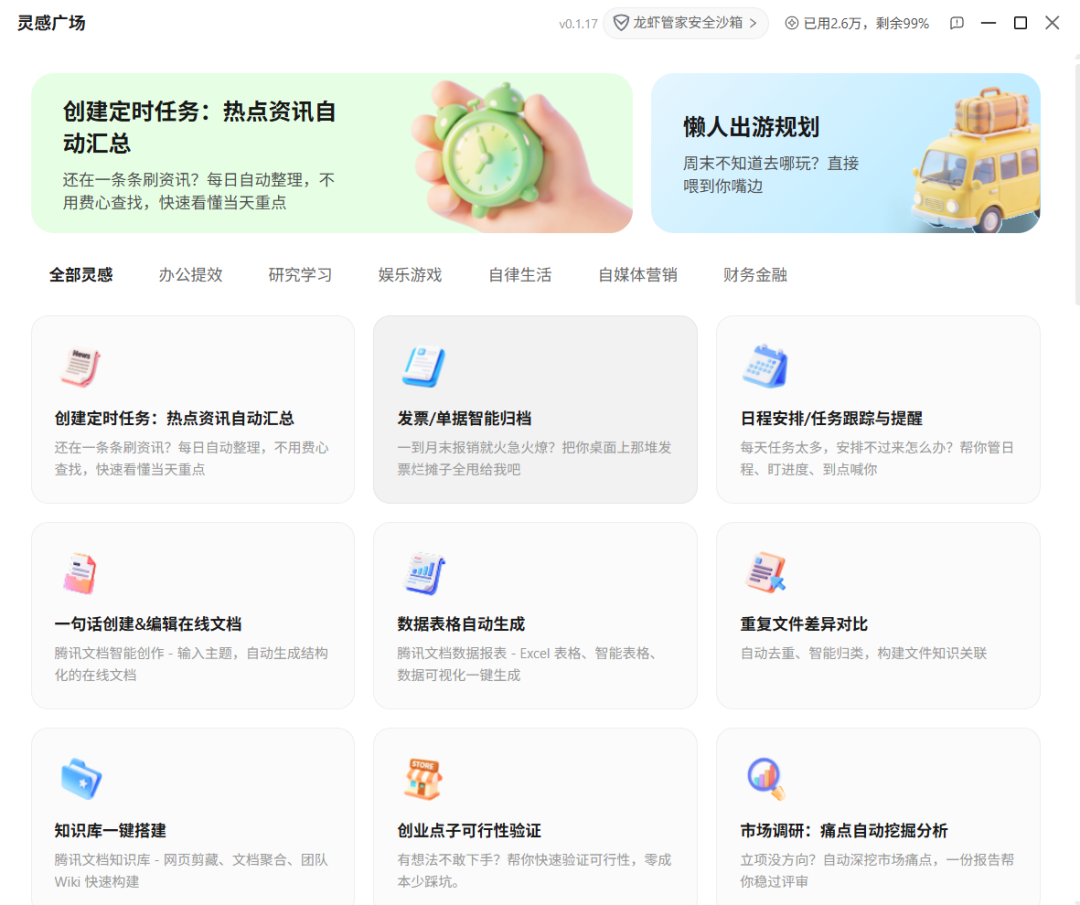Open the feedback message icon in title bar
The height and width of the screenshot is (905, 1080).
point(957,23)
